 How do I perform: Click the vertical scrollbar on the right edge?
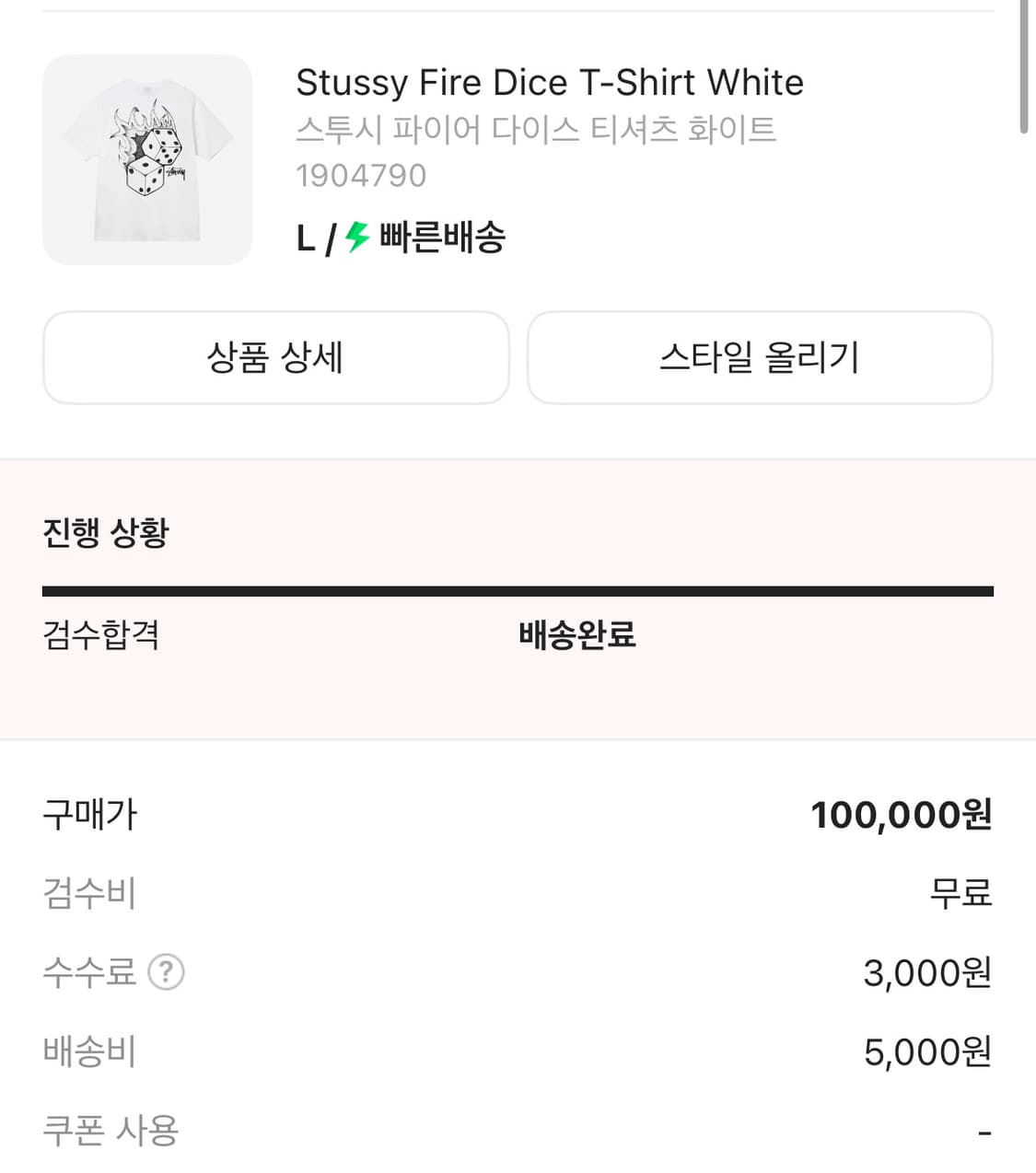1024,69
